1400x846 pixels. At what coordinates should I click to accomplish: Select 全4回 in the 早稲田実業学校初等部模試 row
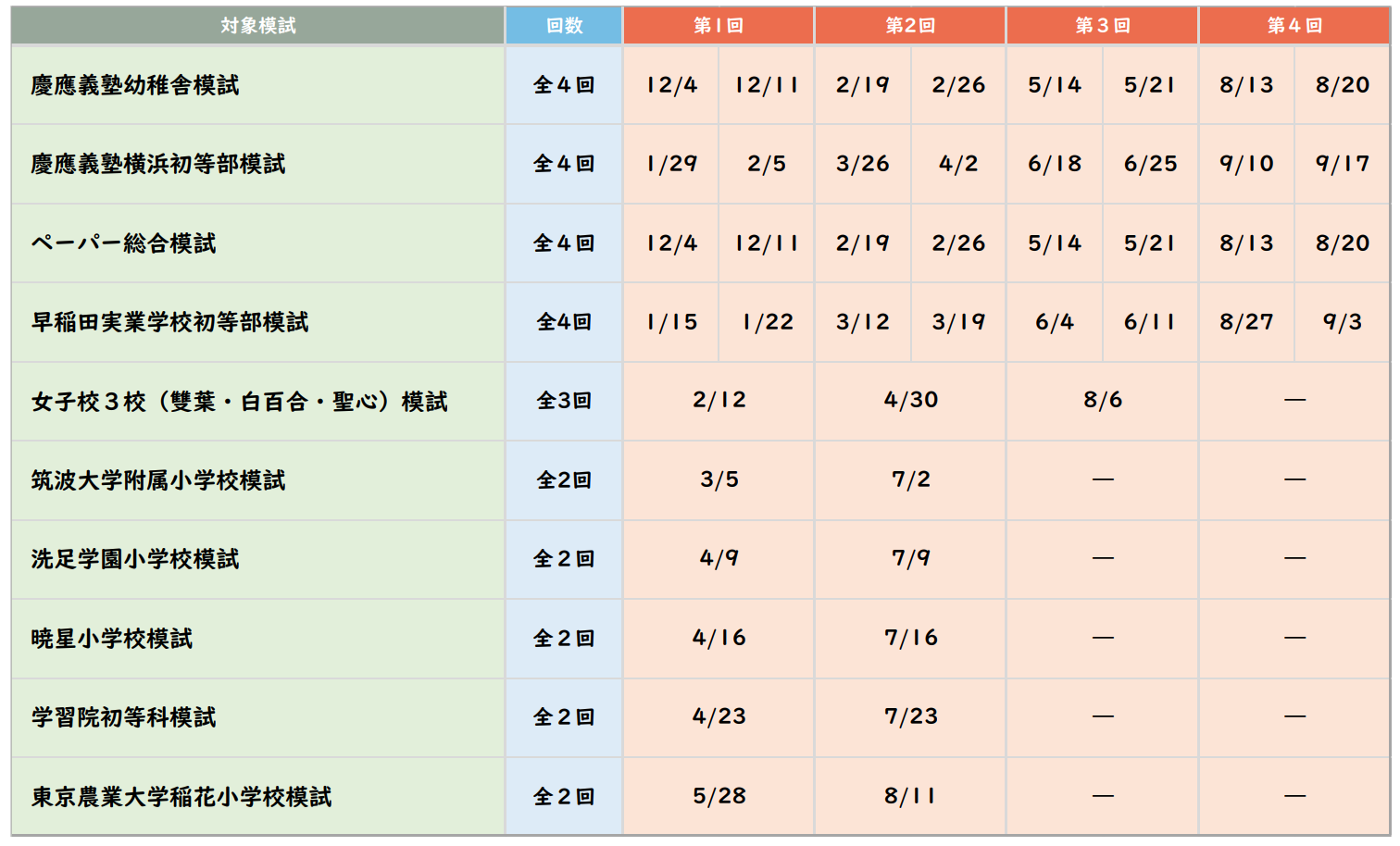564,322
